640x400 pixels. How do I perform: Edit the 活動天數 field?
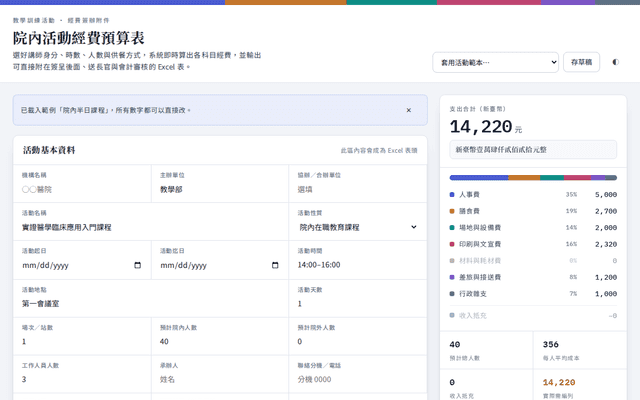pyautogui.click(x=358, y=304)
